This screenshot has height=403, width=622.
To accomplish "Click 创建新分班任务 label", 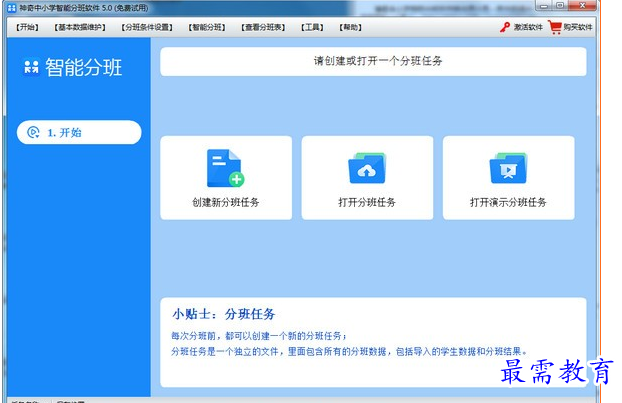I will 226,202.
